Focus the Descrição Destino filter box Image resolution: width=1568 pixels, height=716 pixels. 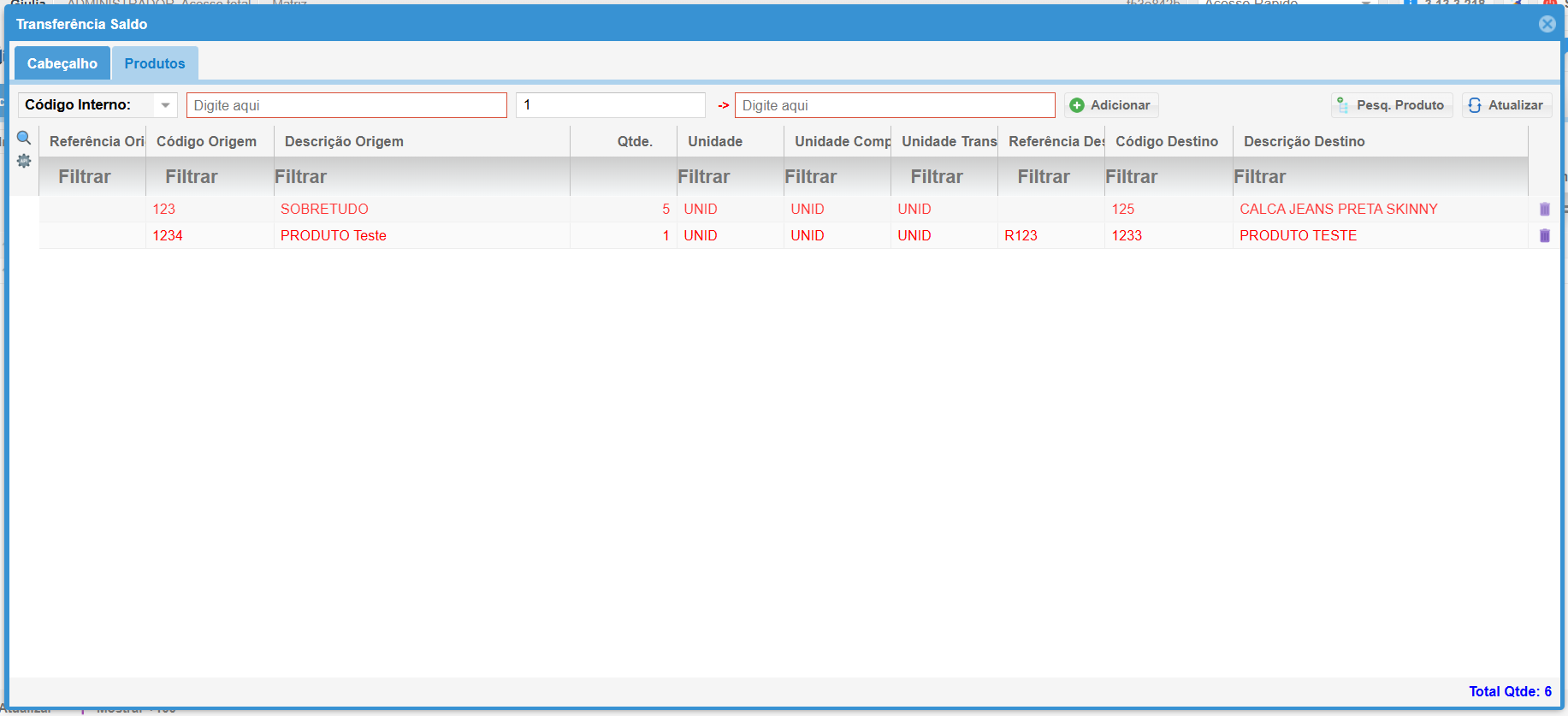tap(1379, 176)
